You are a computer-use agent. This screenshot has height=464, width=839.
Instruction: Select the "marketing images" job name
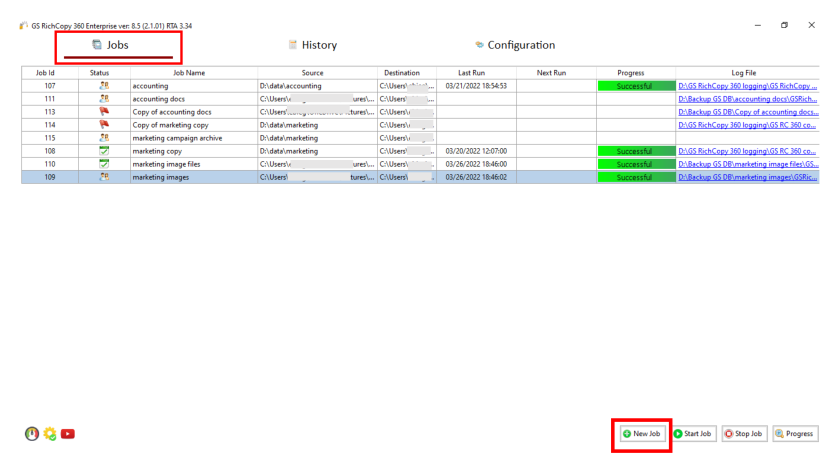pos(161,177)
